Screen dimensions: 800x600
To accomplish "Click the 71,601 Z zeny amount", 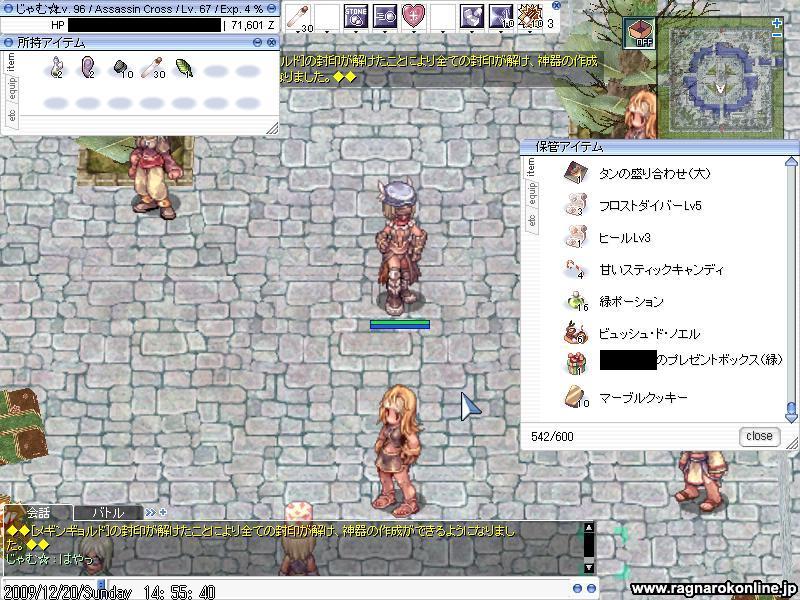I will (x=253, y=25).
